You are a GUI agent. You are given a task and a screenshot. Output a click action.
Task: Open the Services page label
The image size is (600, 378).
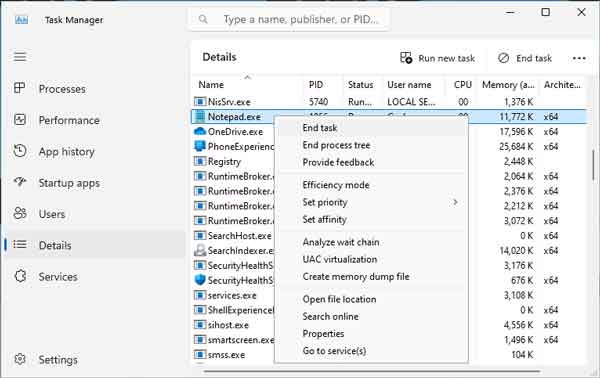point(58,276)
